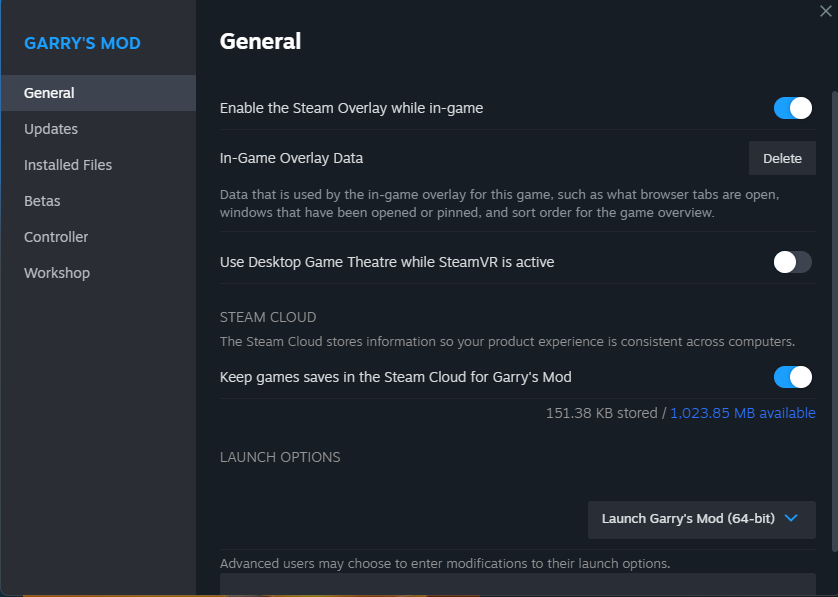Delete the In-Game Overlay Data
The image size is (838, 597).
tap(782, 157)
